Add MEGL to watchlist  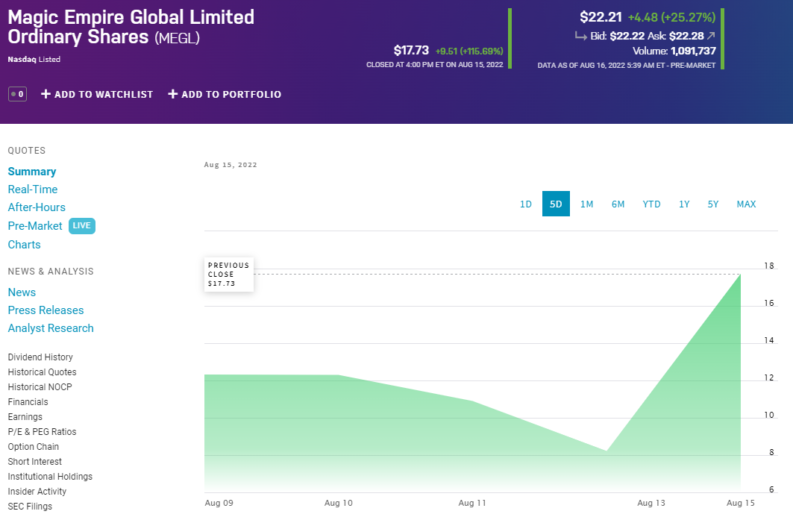tap(97, 94)
